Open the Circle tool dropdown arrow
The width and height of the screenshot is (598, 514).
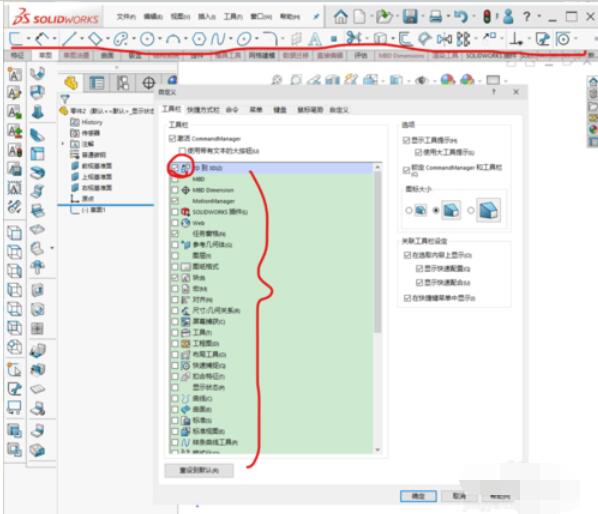click(x=160, y=39)
